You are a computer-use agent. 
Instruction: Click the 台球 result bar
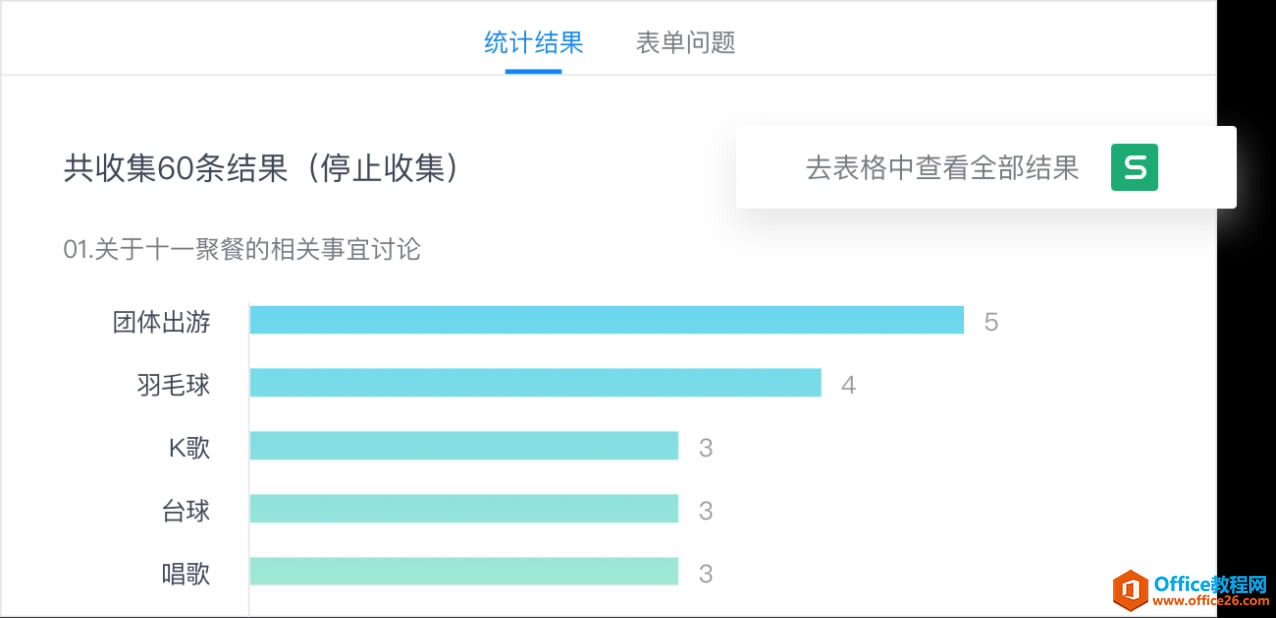click(463, 509)
